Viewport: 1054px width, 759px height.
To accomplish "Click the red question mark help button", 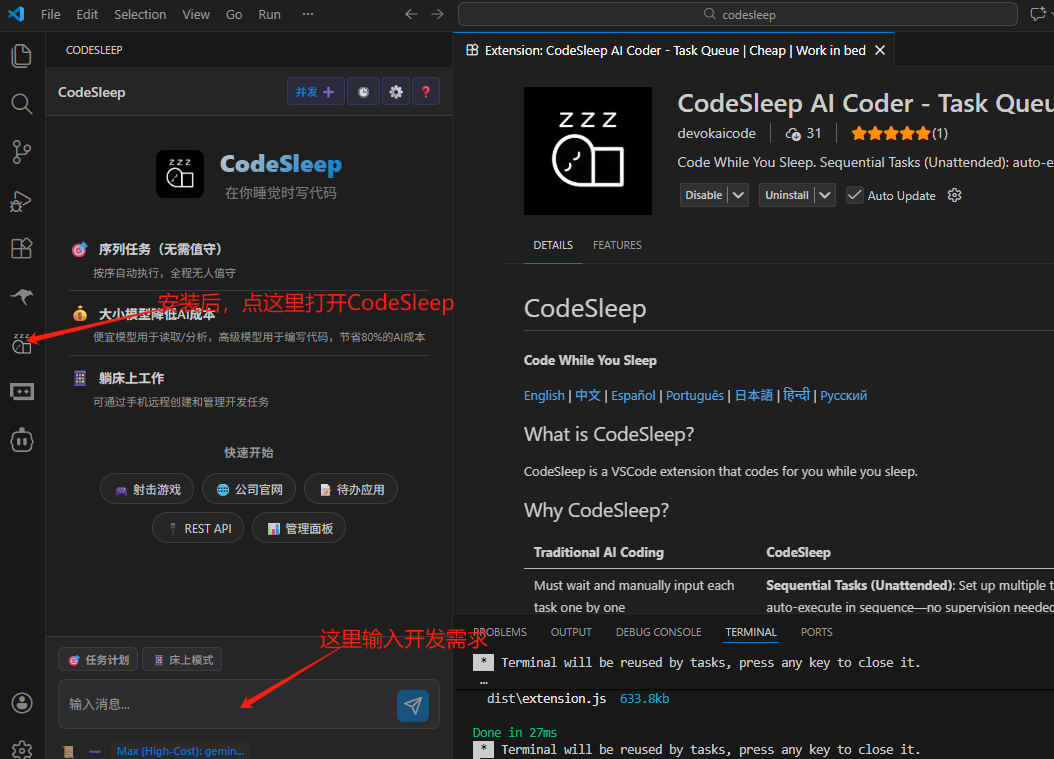I will (425, 92).
